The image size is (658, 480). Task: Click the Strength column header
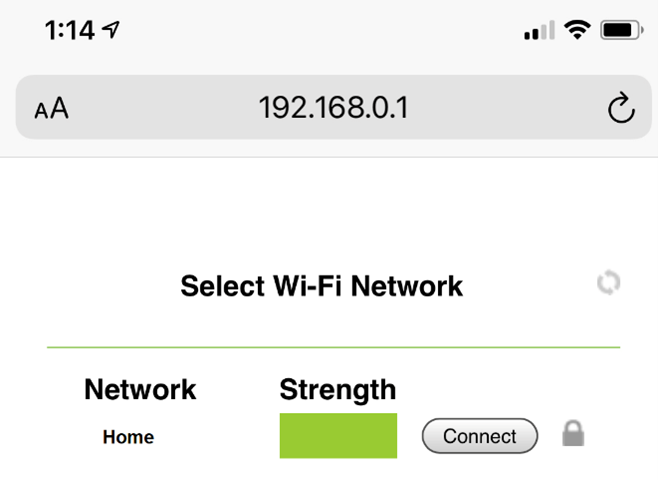(337, 389)
